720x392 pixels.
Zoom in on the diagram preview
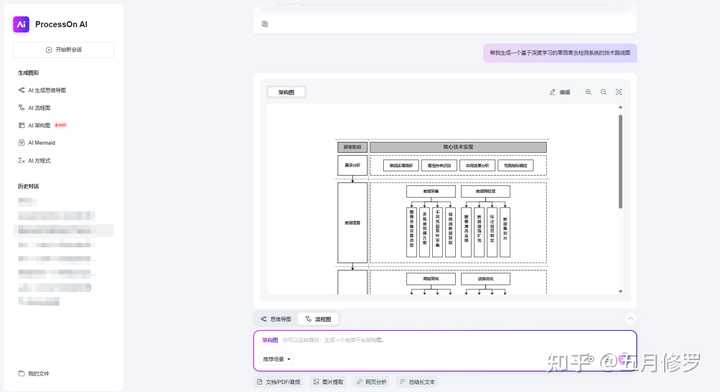coord(588,92)
